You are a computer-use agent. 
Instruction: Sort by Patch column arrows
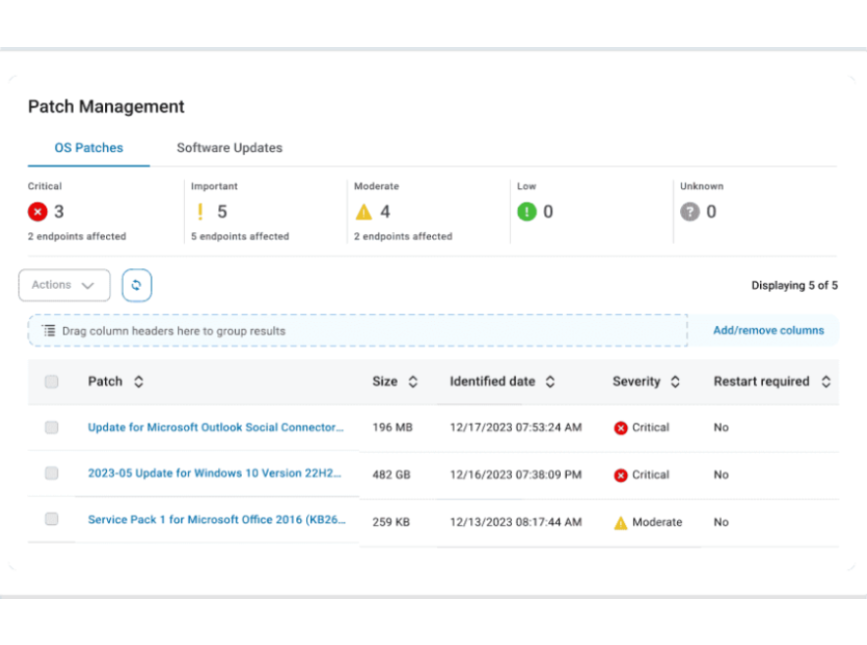139,382
